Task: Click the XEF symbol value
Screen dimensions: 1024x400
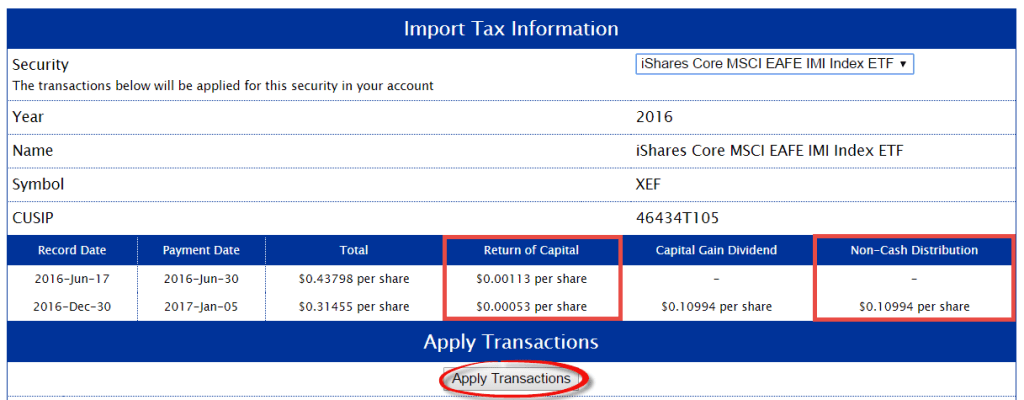Action: pyautogui.click(x=650, y=184)
